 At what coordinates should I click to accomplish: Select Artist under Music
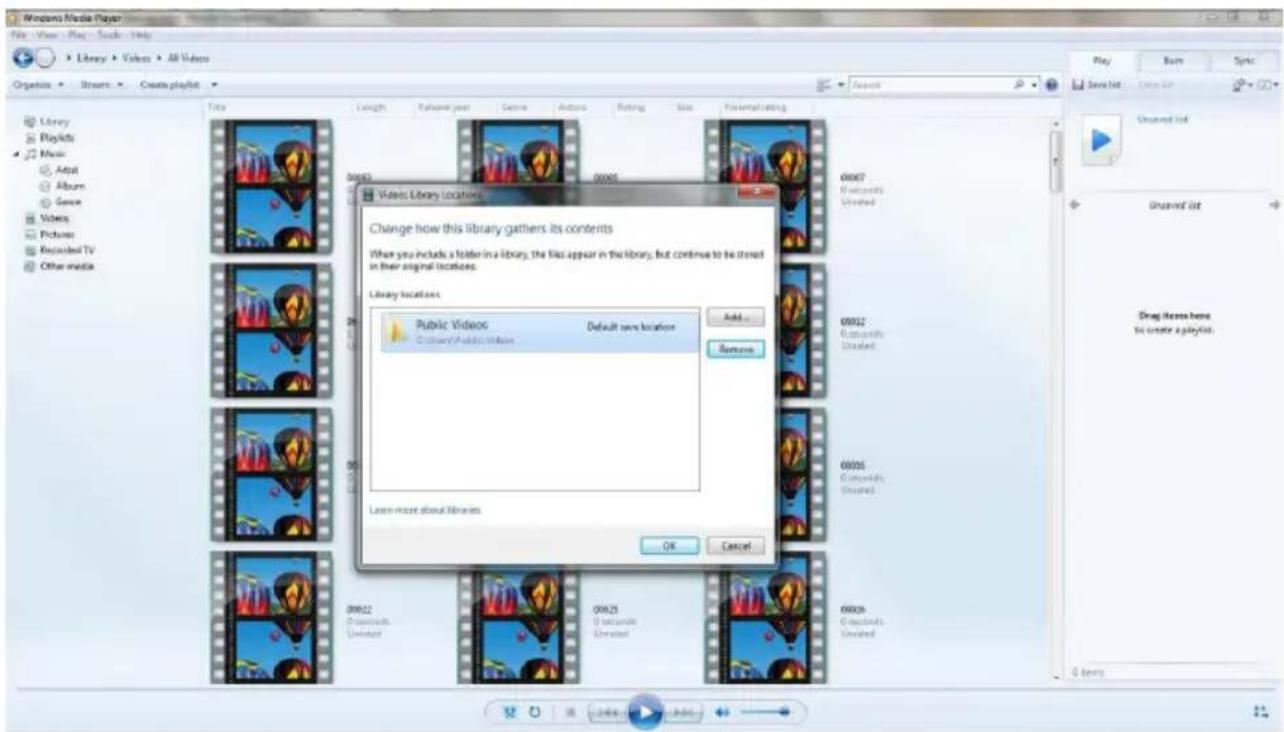pyautogui.click(x=59, y=170)
